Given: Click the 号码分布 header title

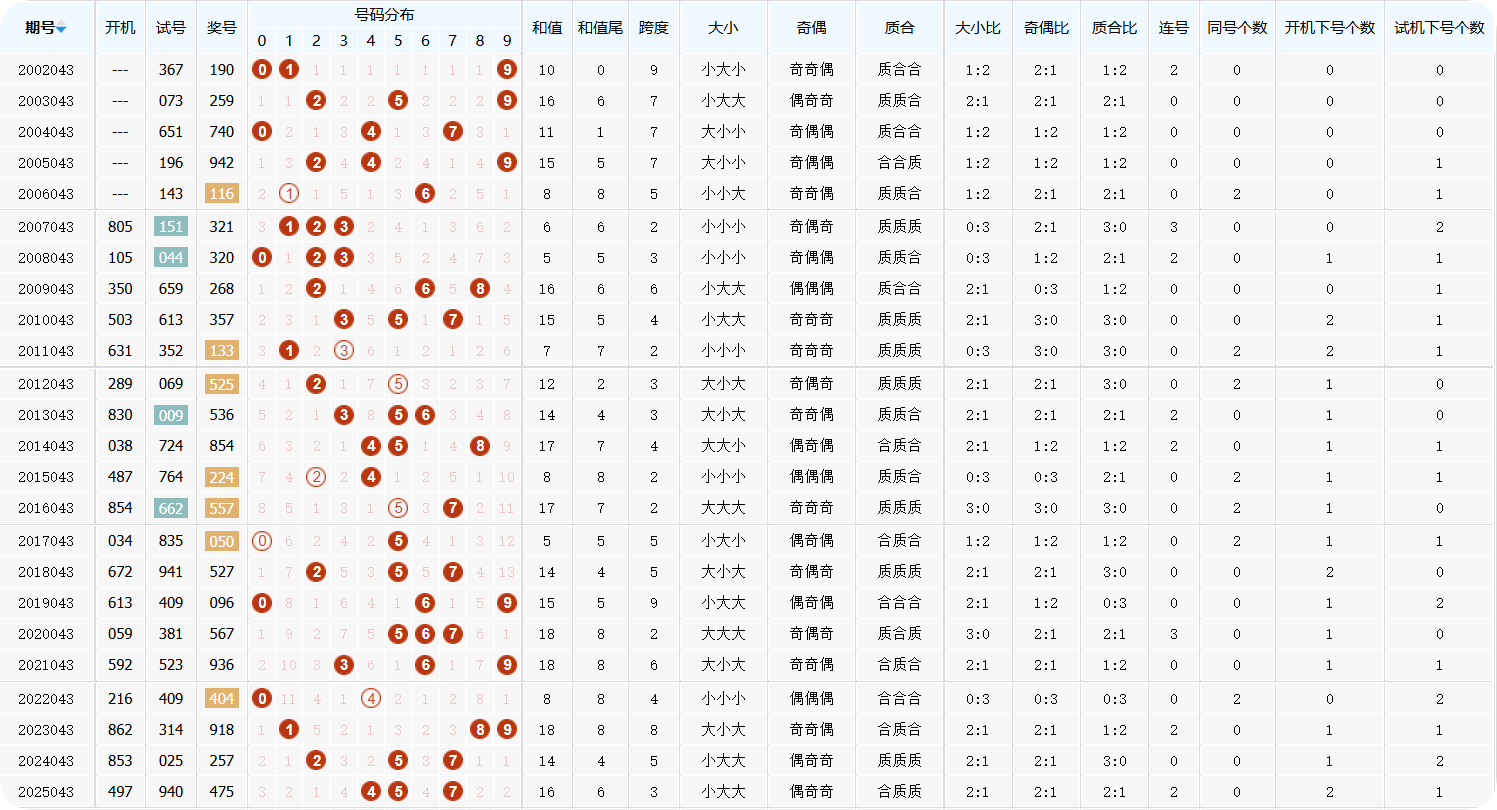Looking at the screenshot, I should (x=385, y=15).
